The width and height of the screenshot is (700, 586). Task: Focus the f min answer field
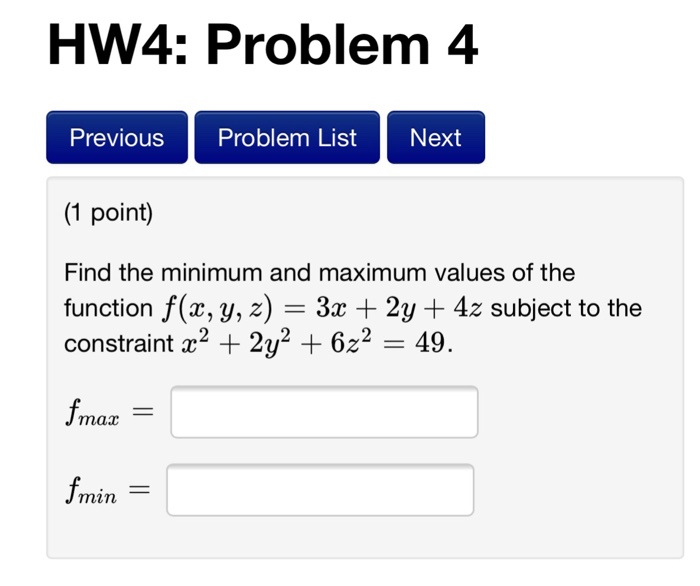pos(320,490)
